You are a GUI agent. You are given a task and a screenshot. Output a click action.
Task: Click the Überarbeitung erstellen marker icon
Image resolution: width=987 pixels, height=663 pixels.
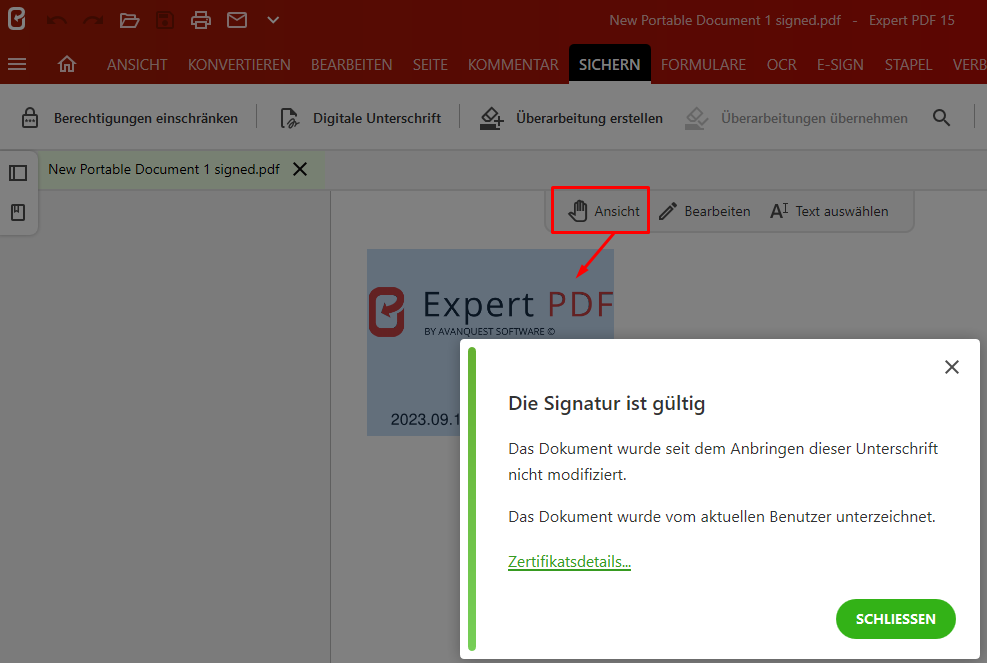(x=492, y=118)
